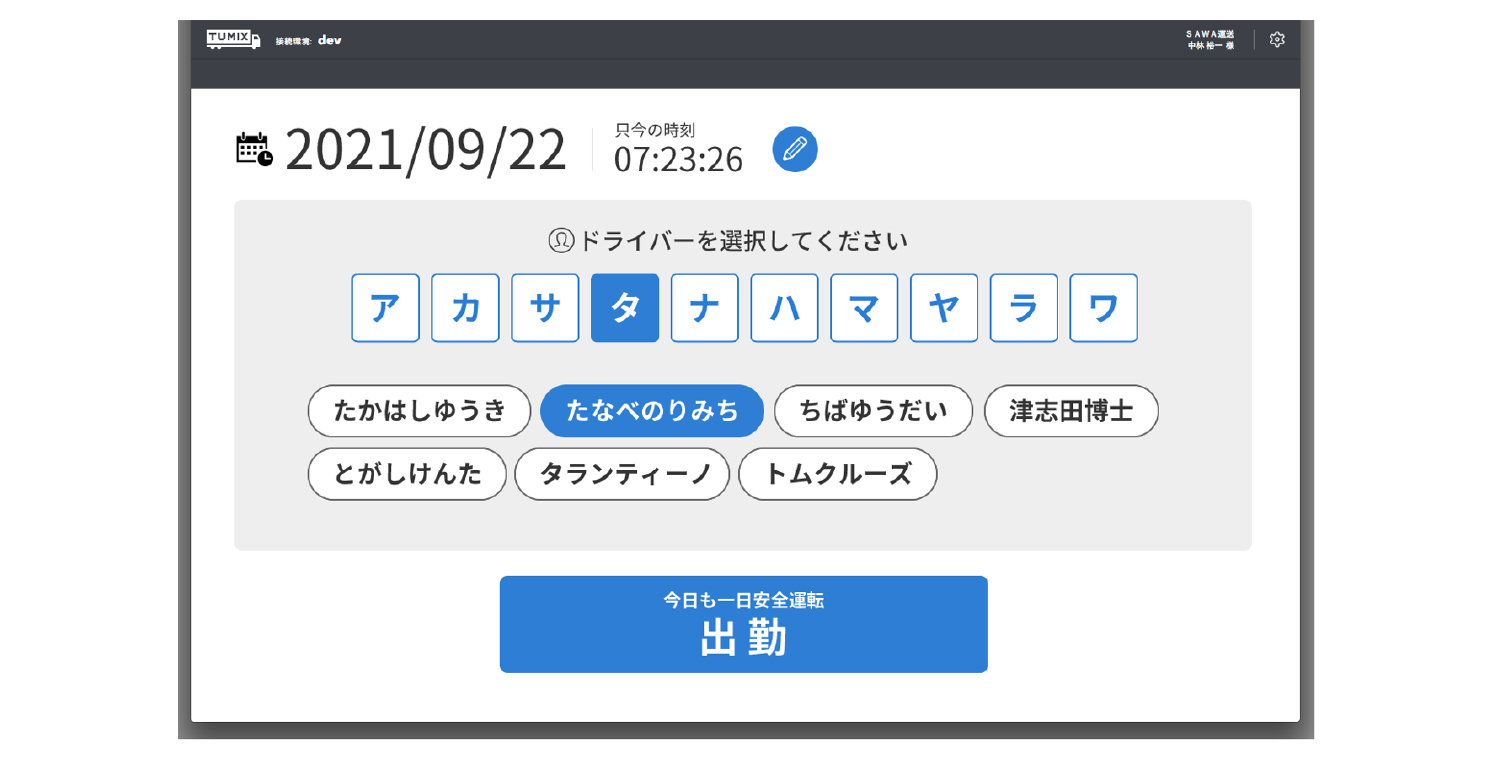Choose the ヤ kana filter

click(944, 308)
